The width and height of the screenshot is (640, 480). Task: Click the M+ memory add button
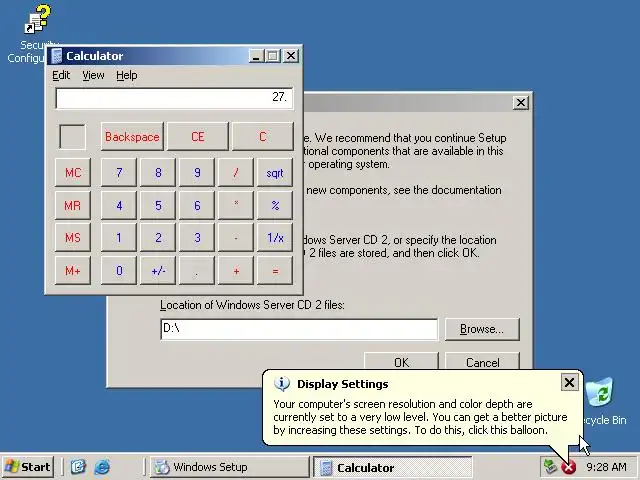point(73,270)
